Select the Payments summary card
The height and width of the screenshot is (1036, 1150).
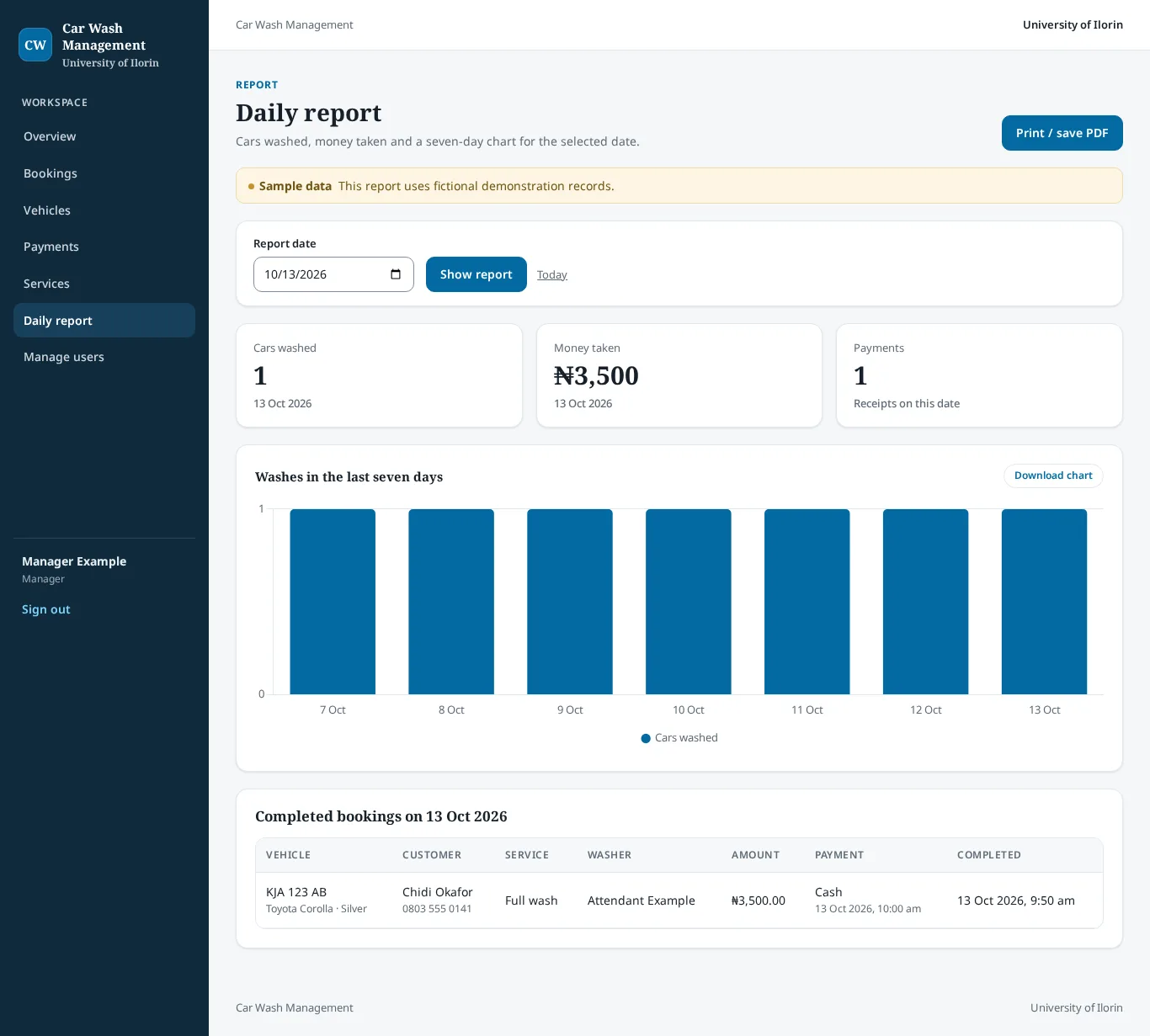pos(979,375)
